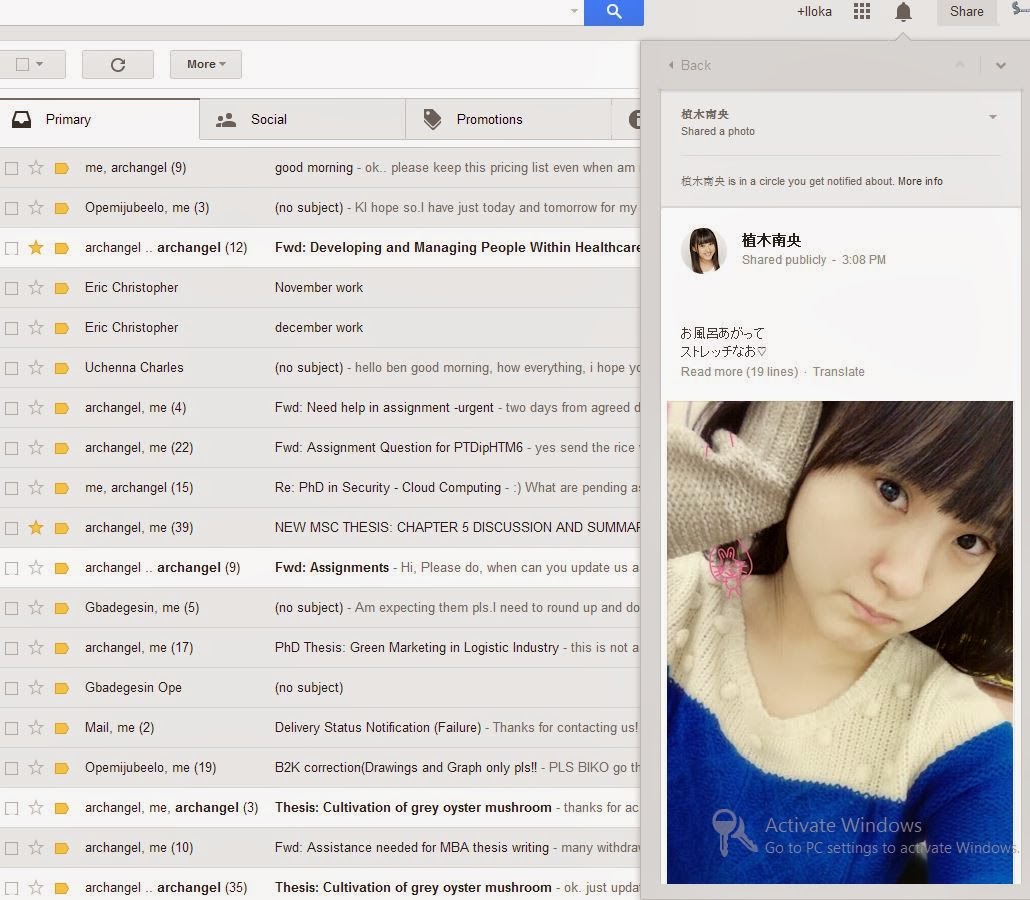The height and width of the screenshot is (900, 1030).
Task: Open the search options dropdown arrow
Action: click(x=574, y=11)
